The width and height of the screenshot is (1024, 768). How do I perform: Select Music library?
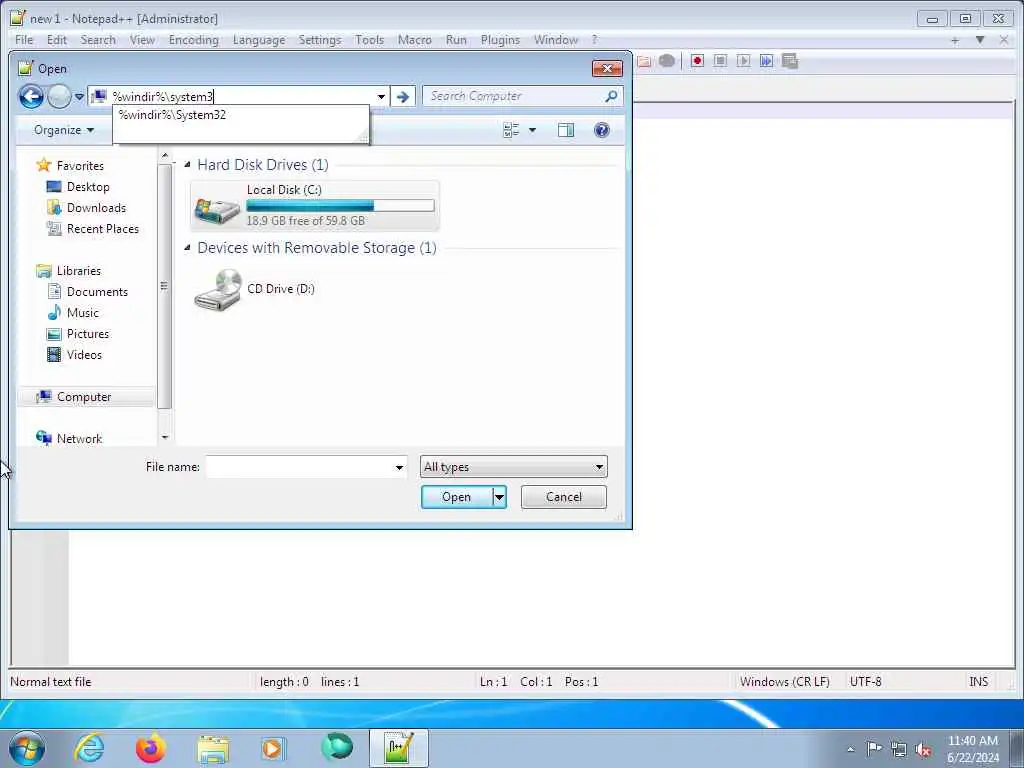pos(82,313)
